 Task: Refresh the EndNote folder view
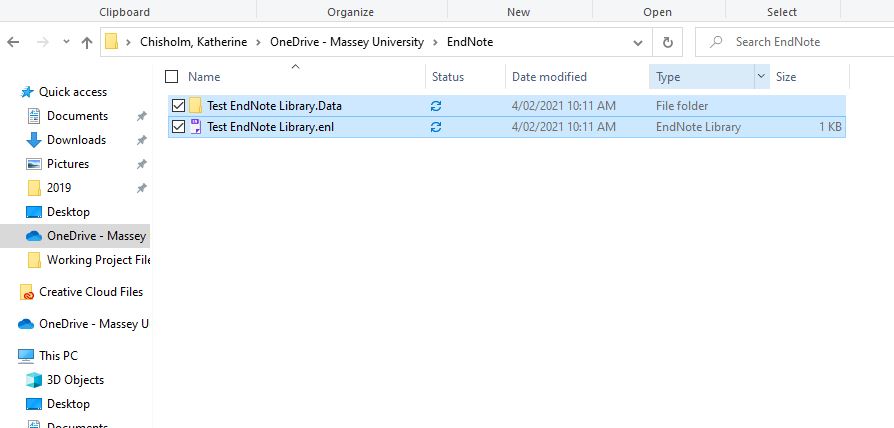(x=668, y=43)
